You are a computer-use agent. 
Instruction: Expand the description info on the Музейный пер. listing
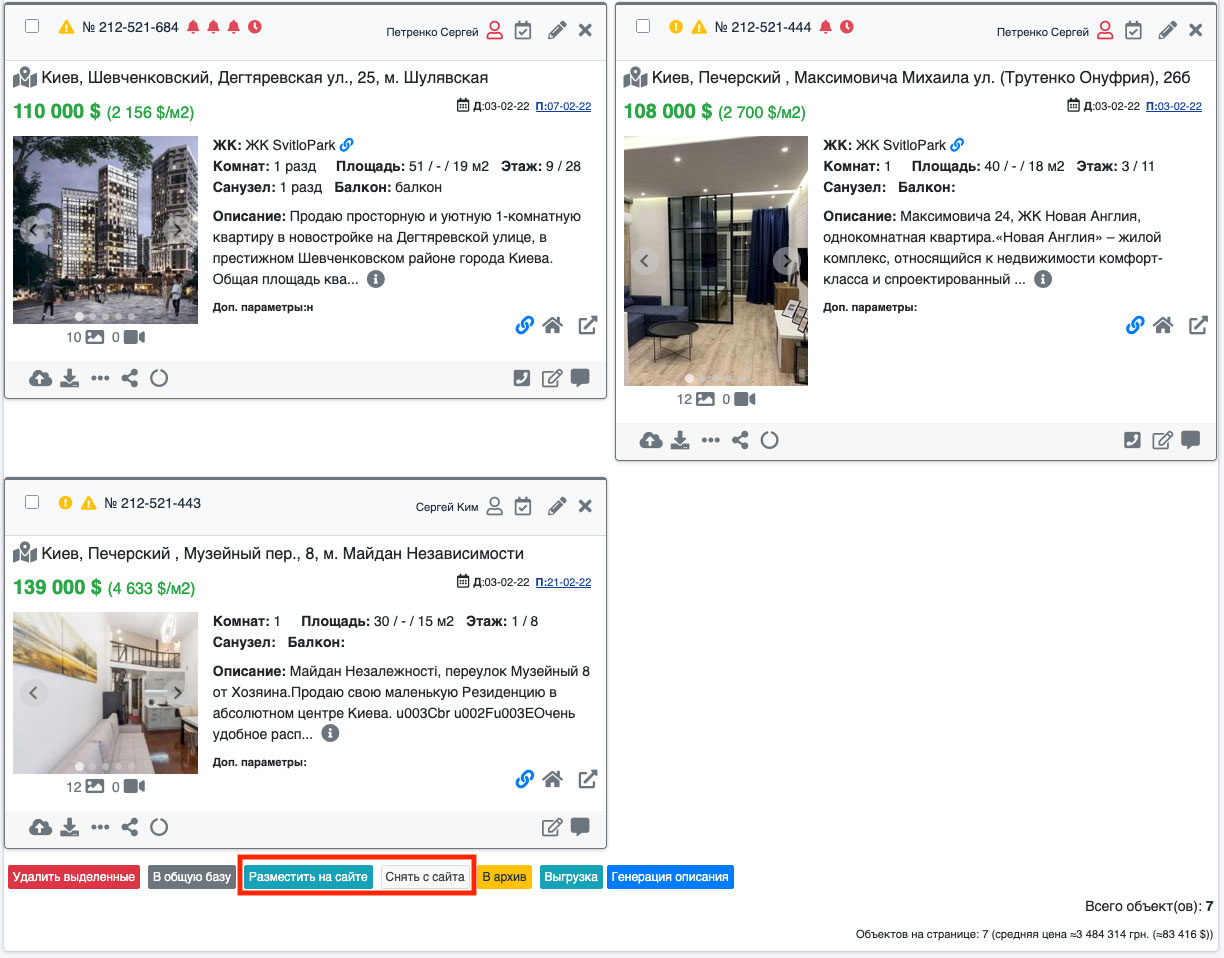click(330, 734)
